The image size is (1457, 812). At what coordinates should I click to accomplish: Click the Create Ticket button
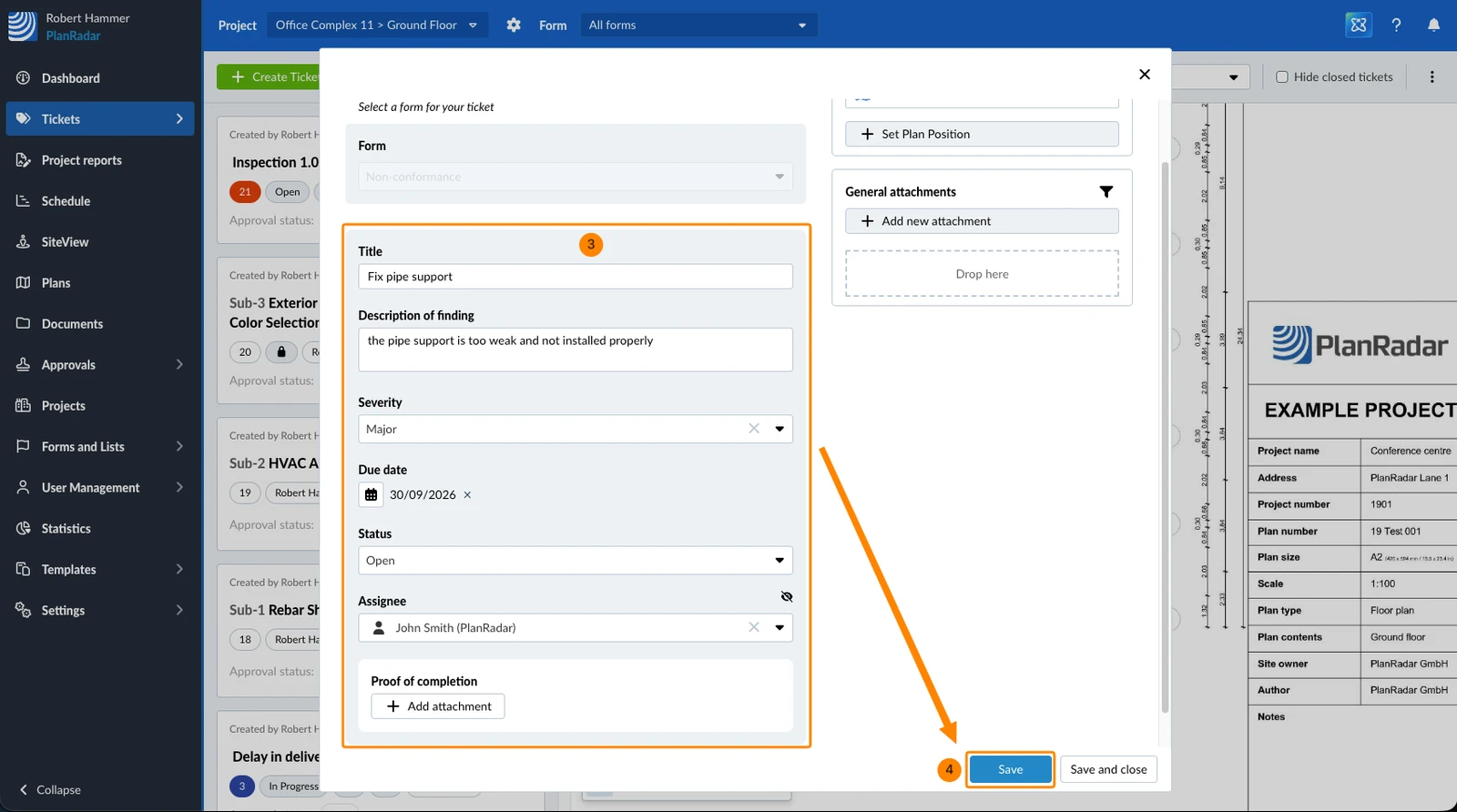[270, 77]
